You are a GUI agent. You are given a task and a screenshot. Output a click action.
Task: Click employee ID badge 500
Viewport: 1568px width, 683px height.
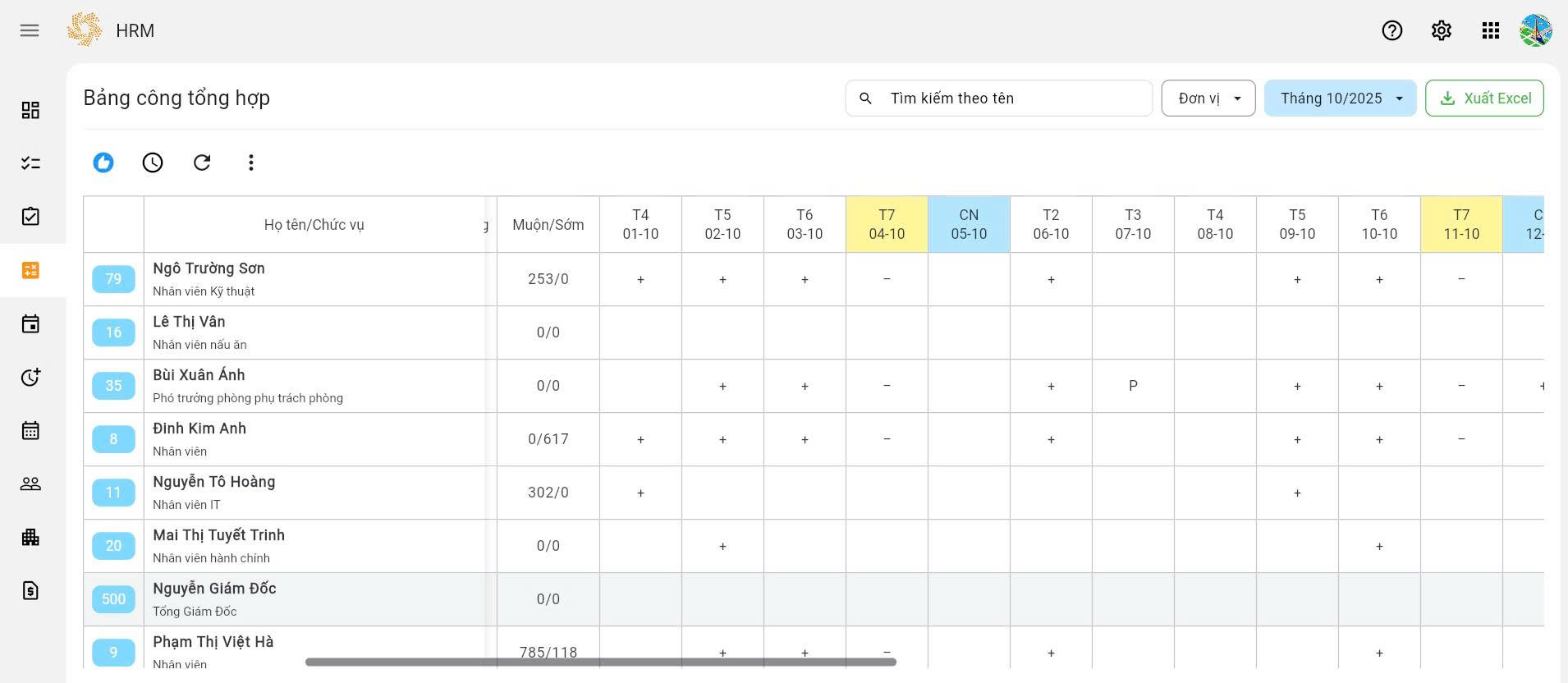point(113,599)
